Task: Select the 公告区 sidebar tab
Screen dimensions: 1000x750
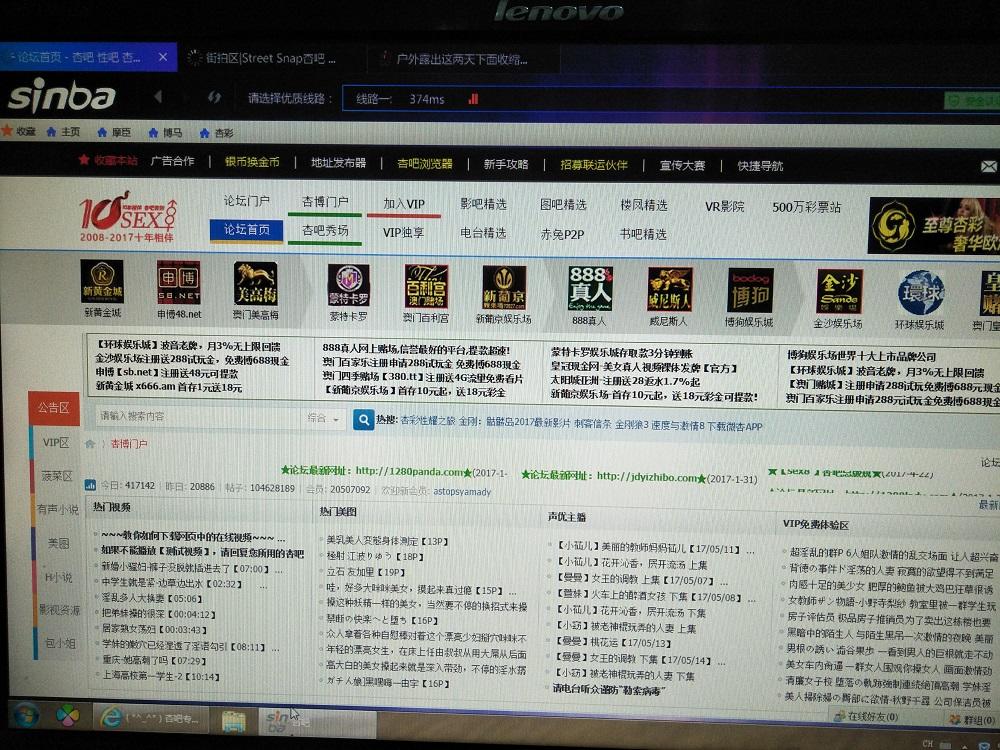Action: click(x=54, y=408)
